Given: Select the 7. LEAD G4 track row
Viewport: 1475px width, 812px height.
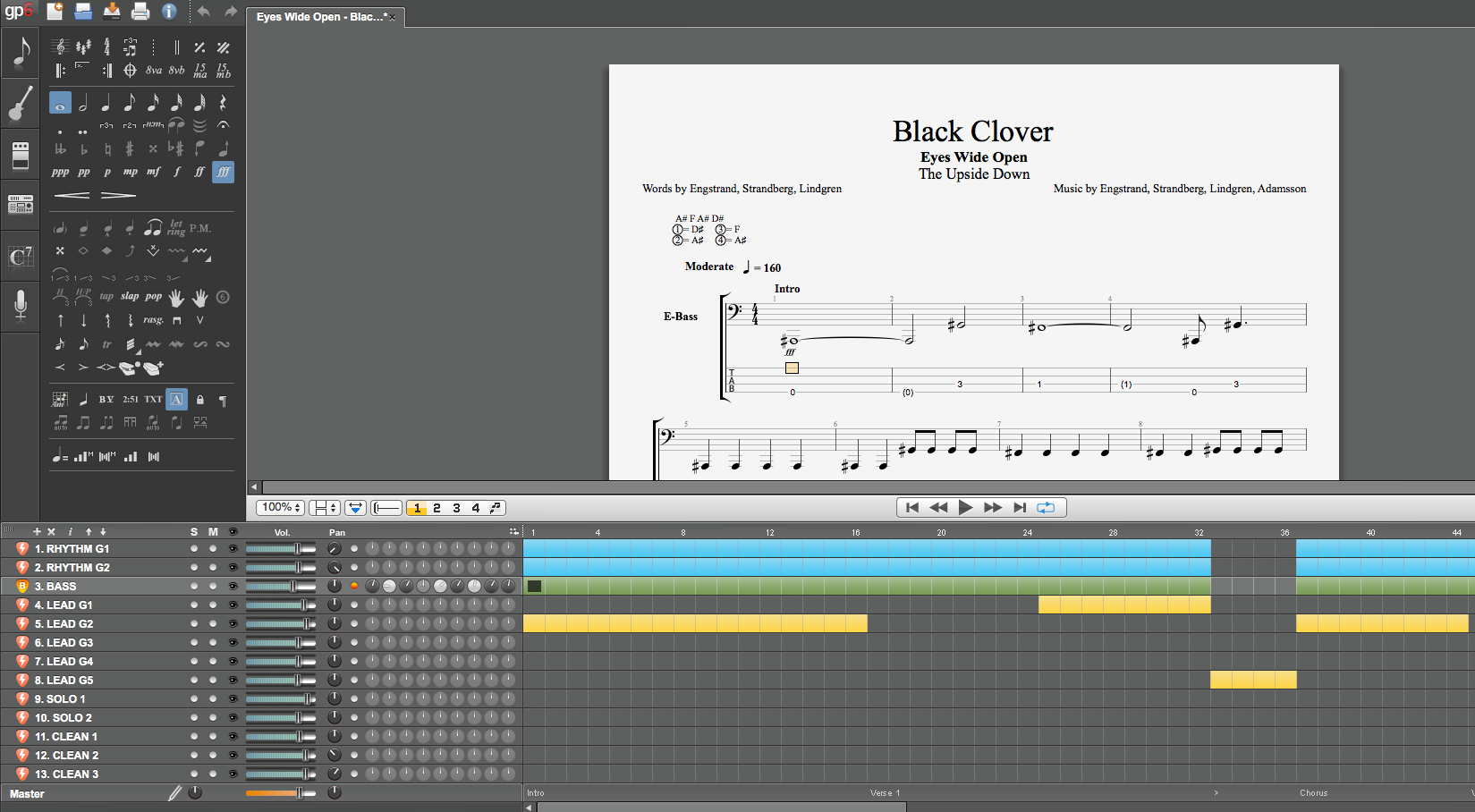Looking at the screenshot, I should 261,661.
